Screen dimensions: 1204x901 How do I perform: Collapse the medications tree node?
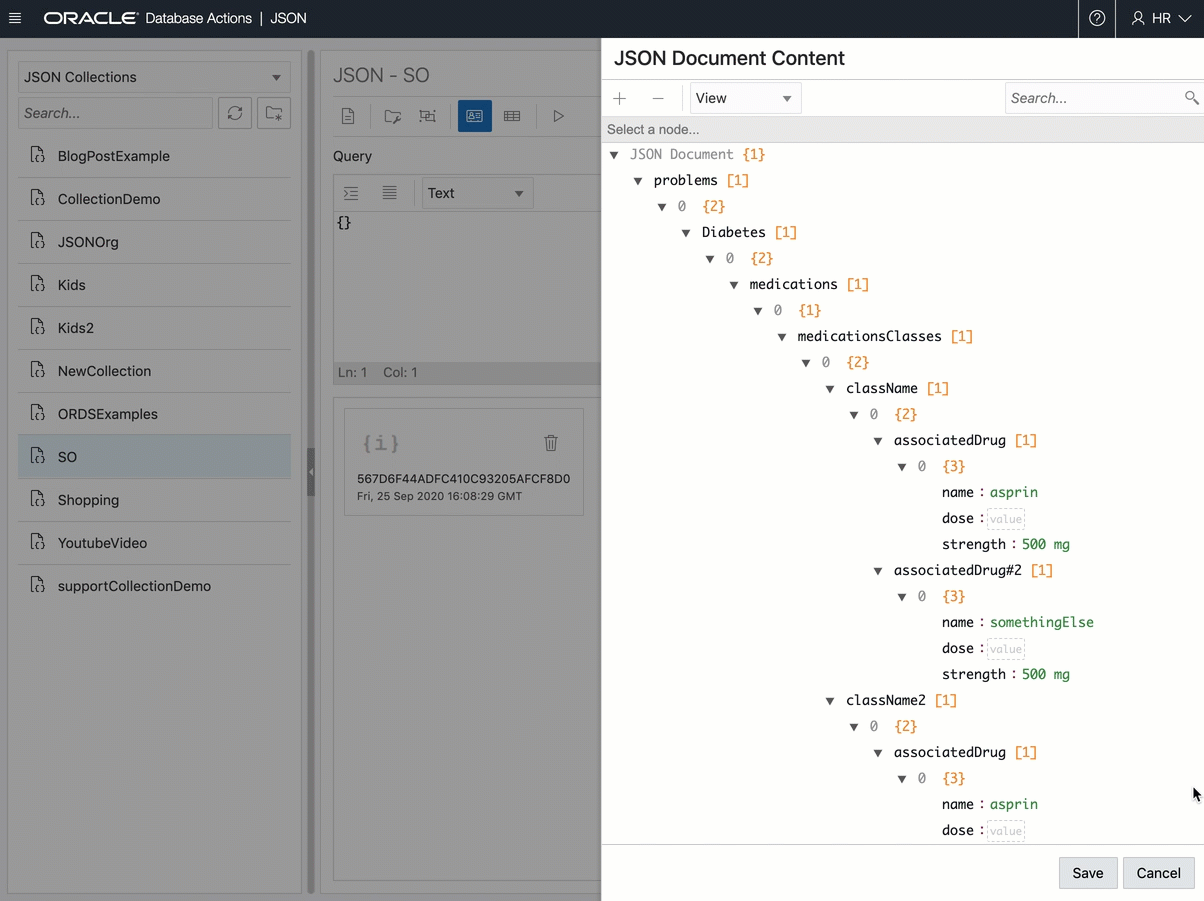(x=734, y=284)
